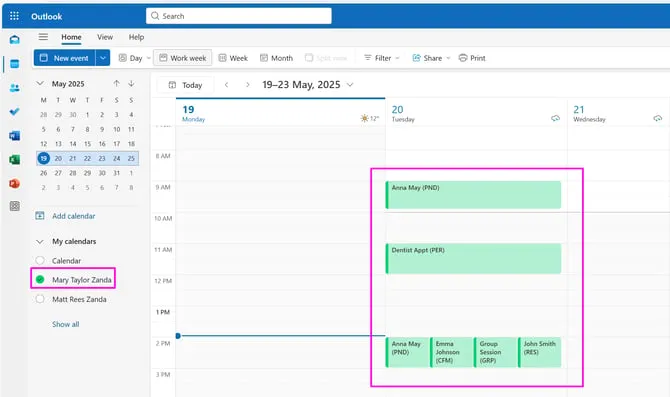Image resolution: width=670 pixels, height=397 pixels.
Task: Open the app launcher grid icon
Action: pos(14,16)
